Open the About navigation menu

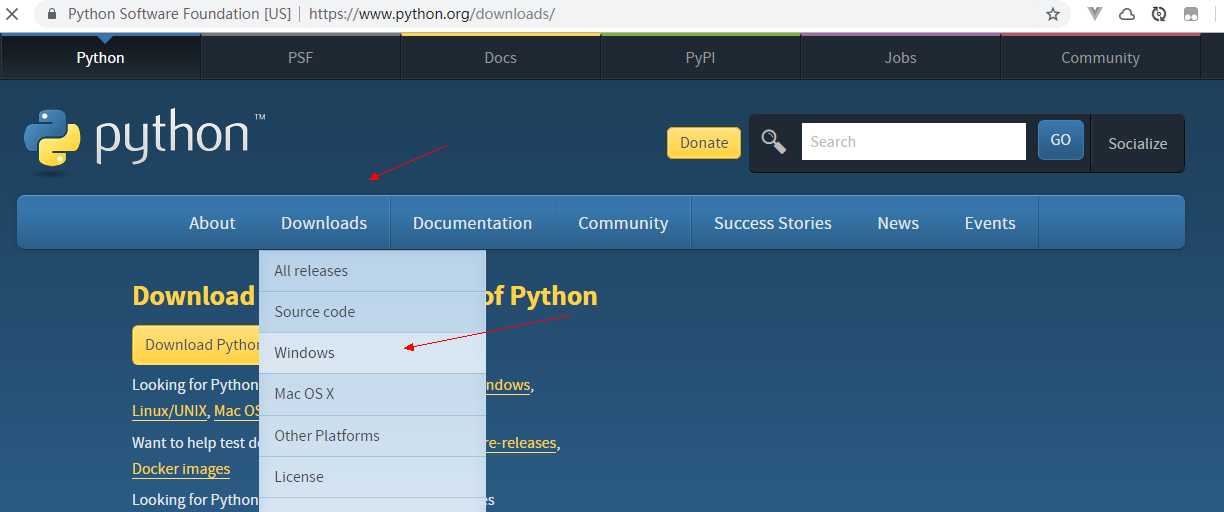click(212, 223)
